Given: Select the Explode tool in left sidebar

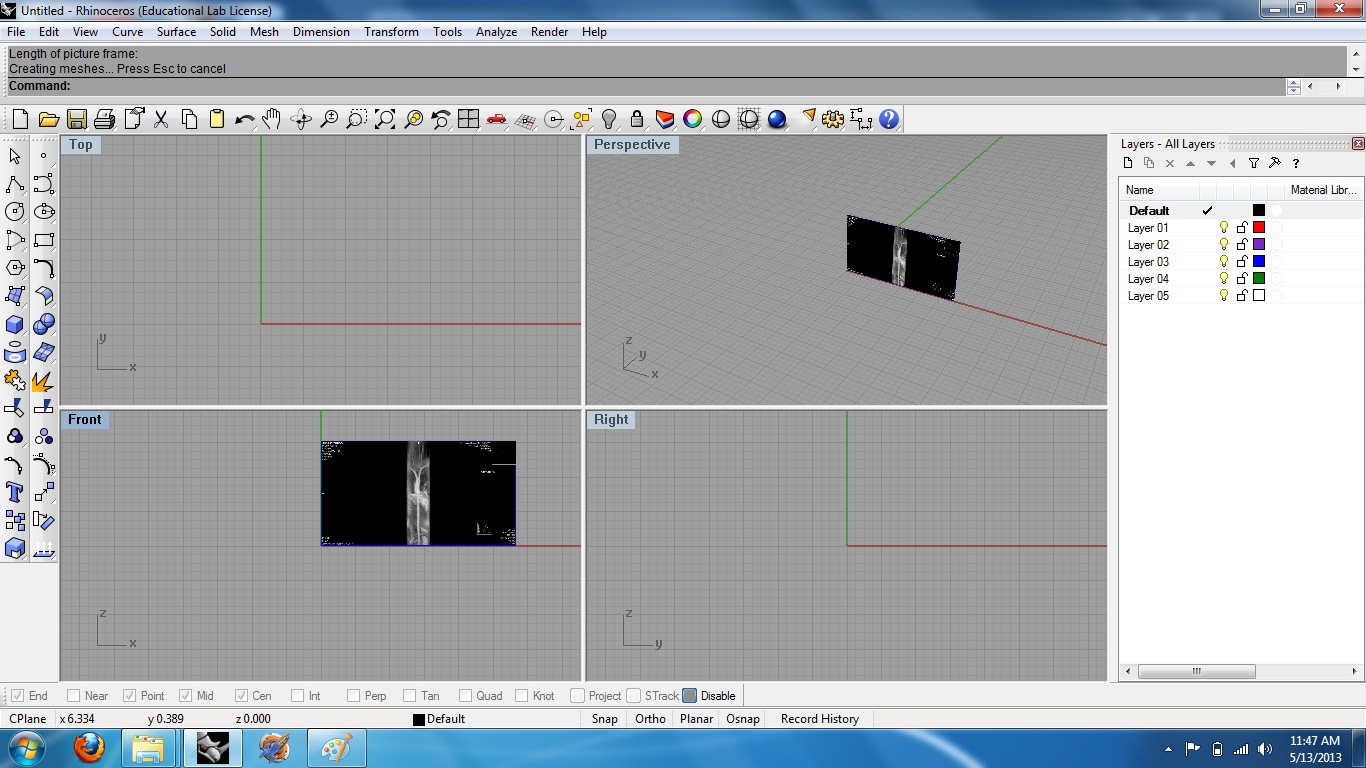Looking at the screenshot, I should pos(44,380).
